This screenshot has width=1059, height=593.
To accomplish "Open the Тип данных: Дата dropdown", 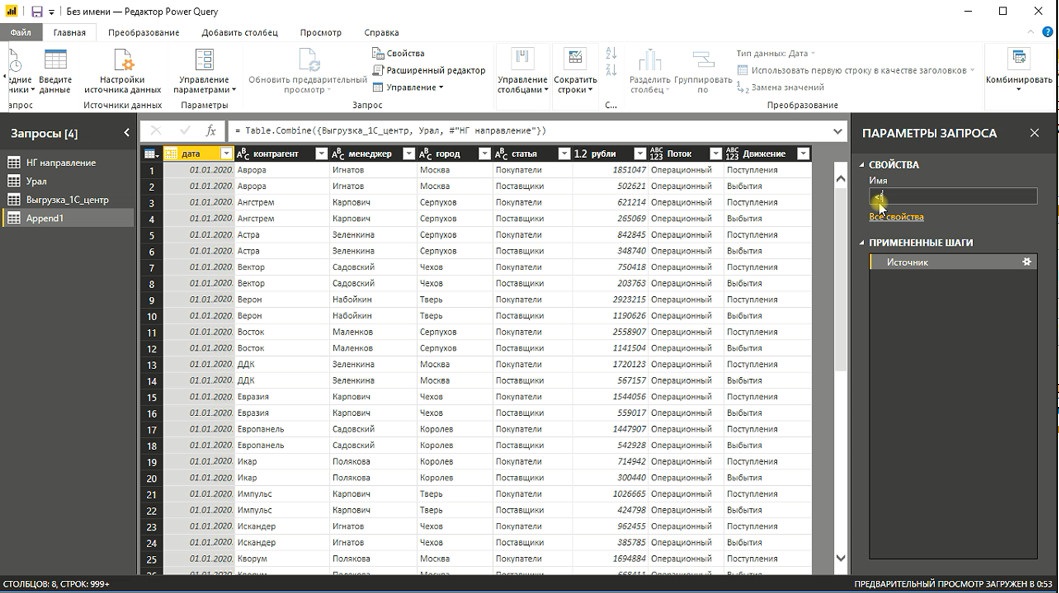I will (x=775, y=53).
